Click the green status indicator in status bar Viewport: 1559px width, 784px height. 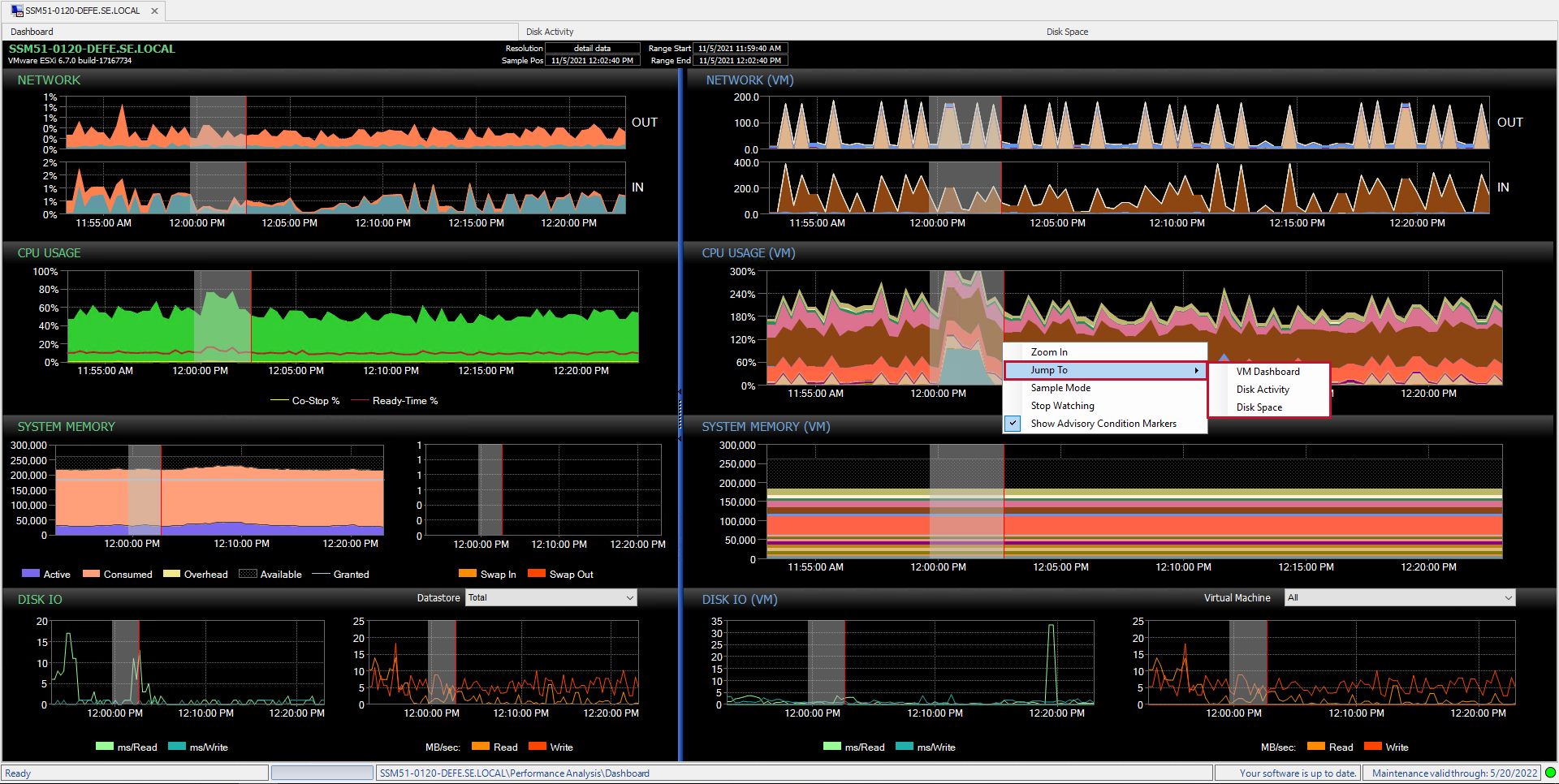click(1550, 773)
